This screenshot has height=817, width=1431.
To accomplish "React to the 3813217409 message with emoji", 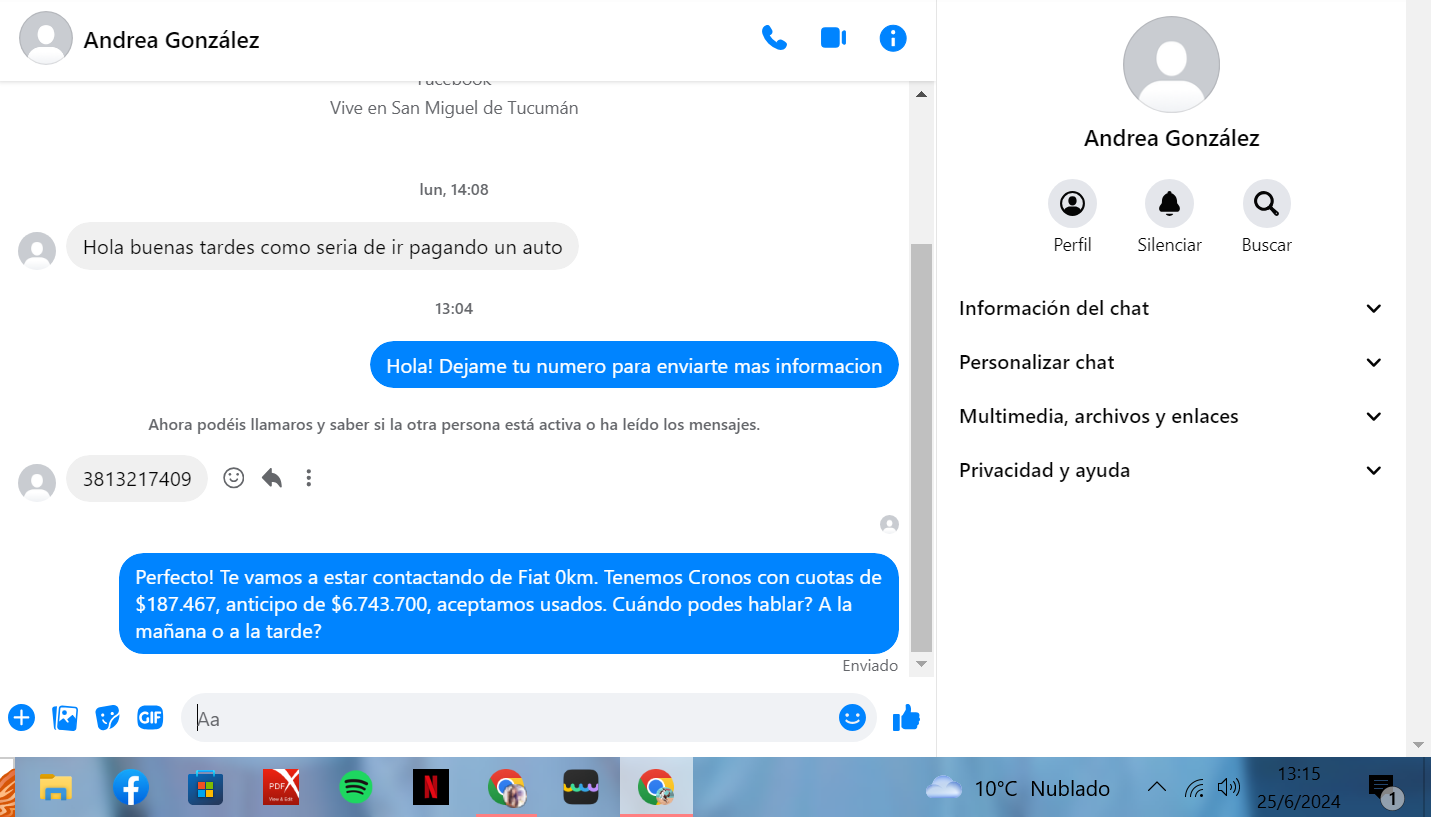I will [234, 478].
